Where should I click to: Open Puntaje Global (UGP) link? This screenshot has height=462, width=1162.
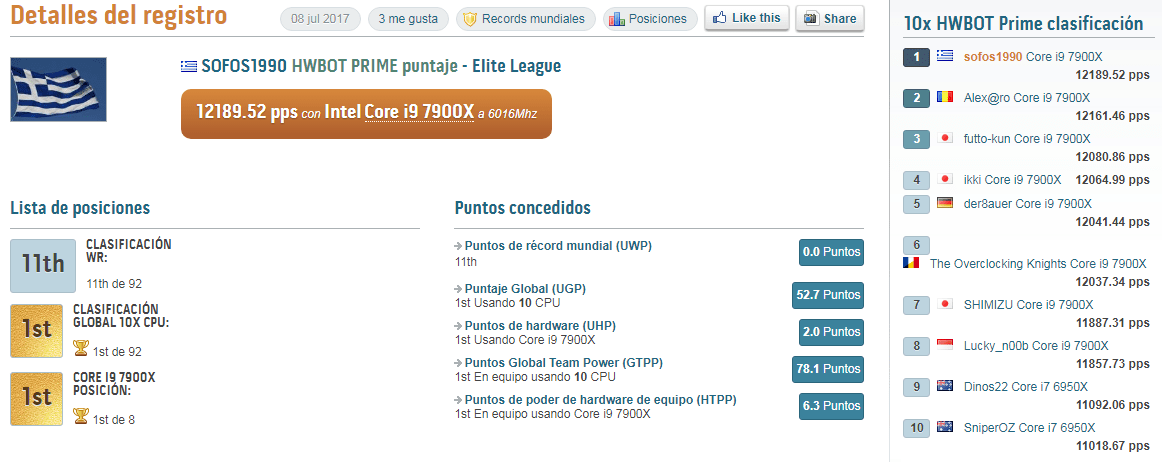pos(525,288)
